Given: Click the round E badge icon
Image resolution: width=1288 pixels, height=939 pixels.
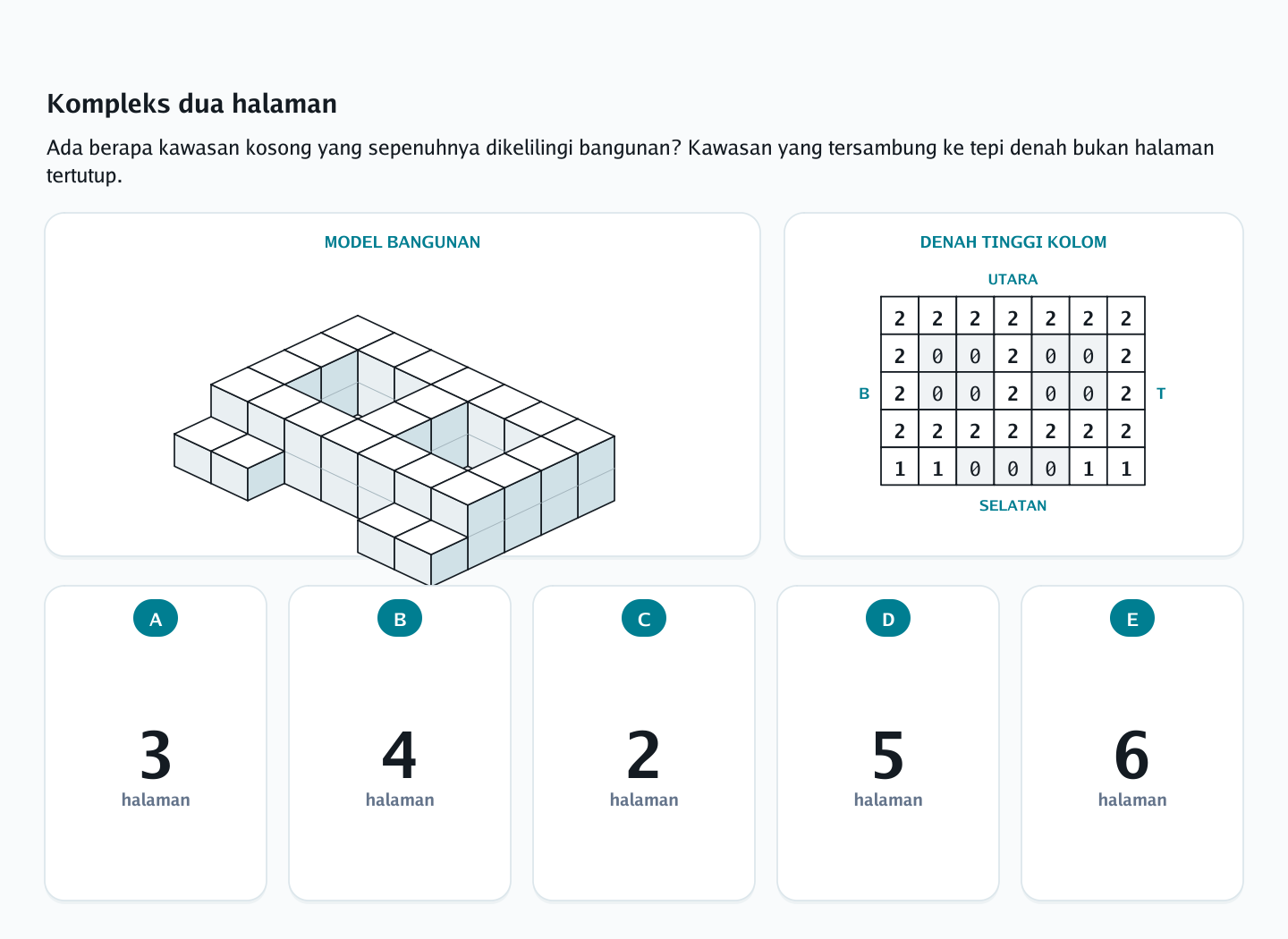Looking at the screenshot, I should click(1132, 619).
